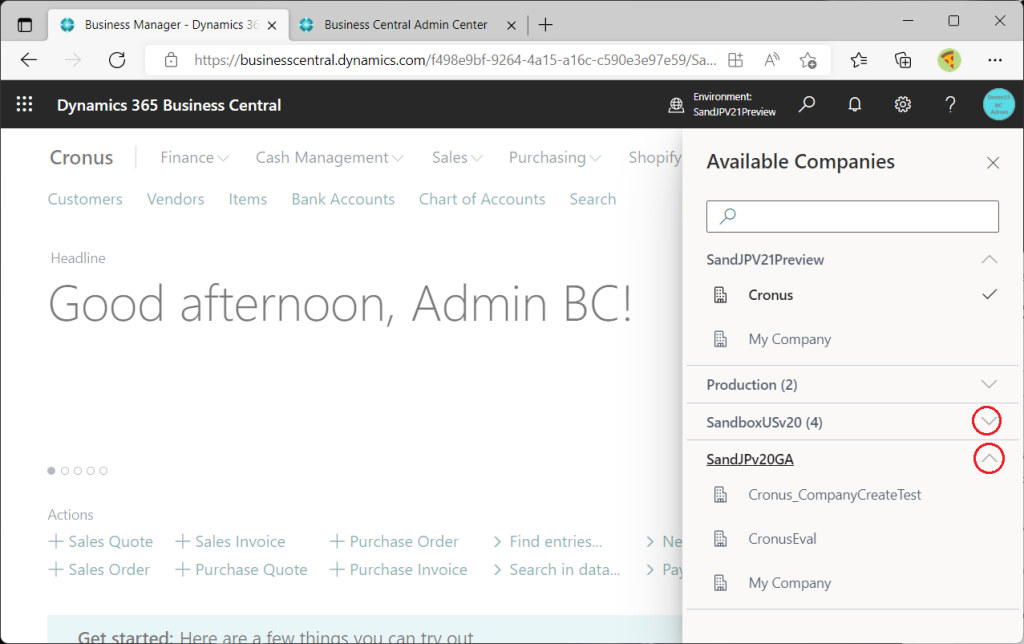Screen dimensions: 1024x644
Task: Open the browser profile picture
Action: pos(949,60)
